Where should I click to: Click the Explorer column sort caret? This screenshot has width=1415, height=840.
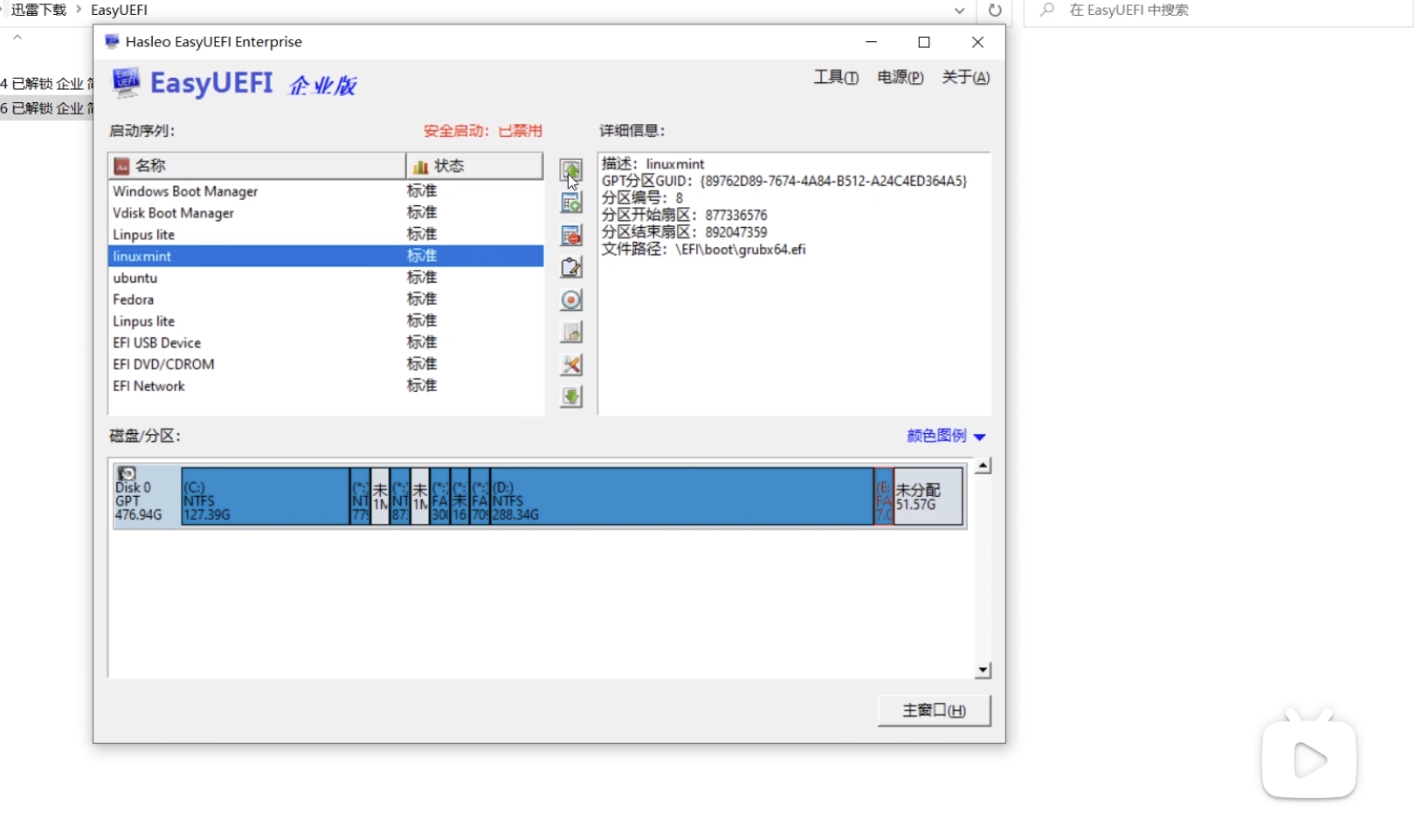[x=17, y=37]
